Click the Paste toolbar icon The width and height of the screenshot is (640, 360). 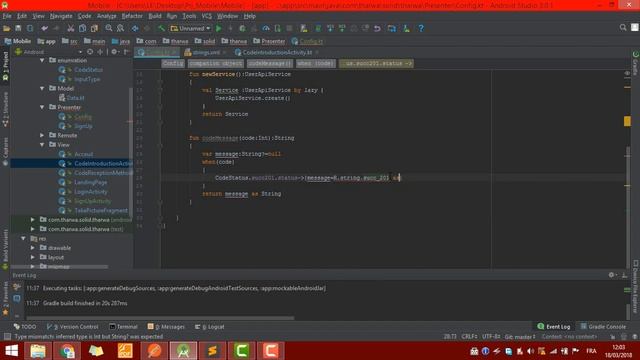pos(94,28)
